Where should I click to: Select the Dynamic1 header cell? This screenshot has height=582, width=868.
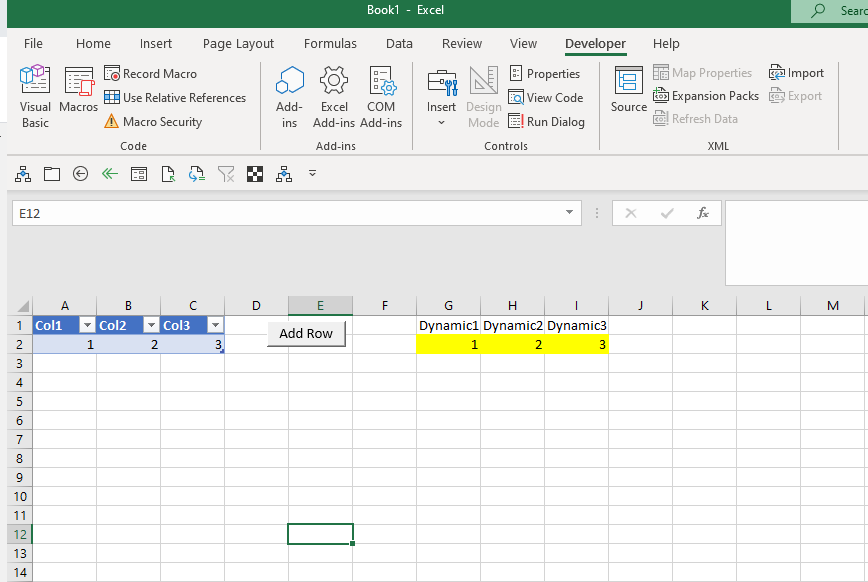tap(448, 325)
